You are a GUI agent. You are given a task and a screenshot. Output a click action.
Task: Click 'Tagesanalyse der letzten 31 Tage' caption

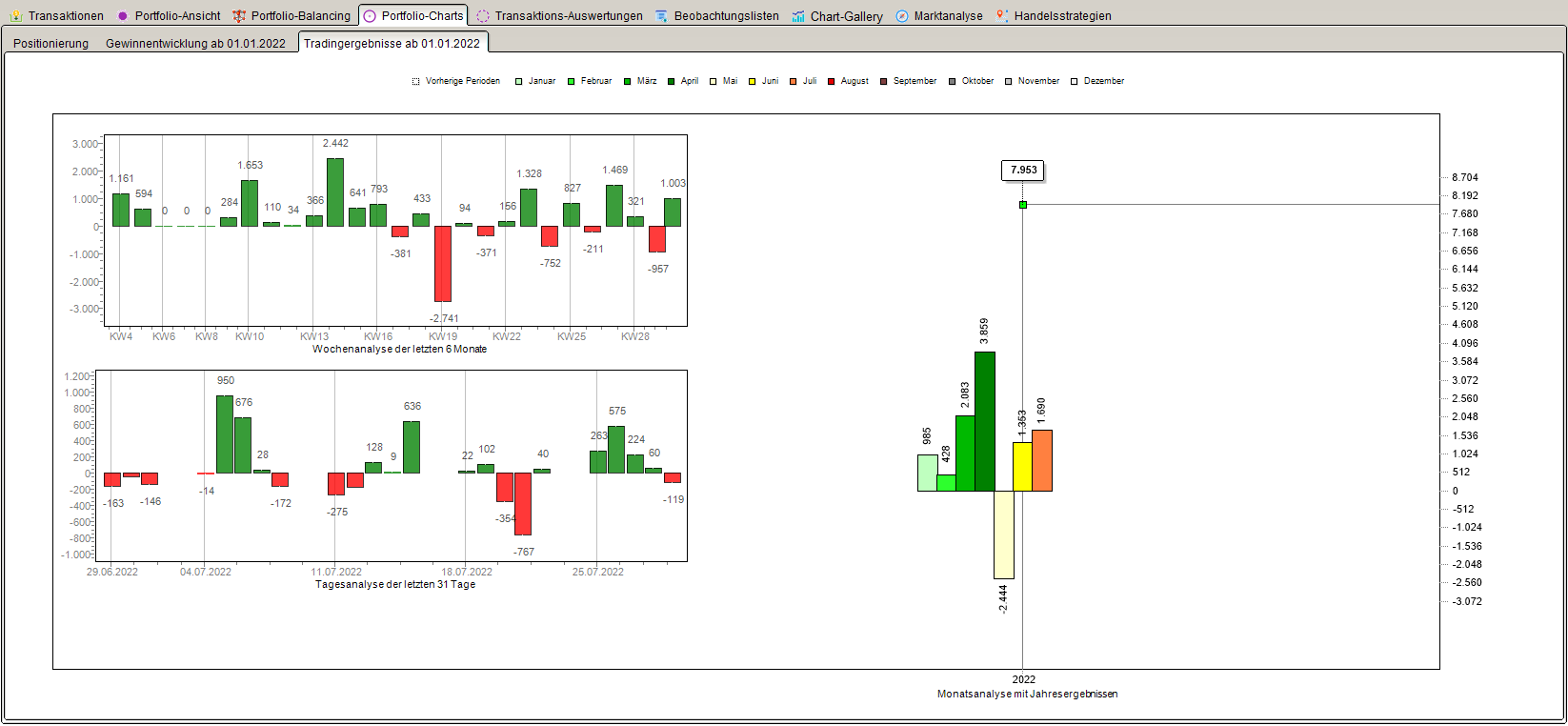tap(395, 585)
